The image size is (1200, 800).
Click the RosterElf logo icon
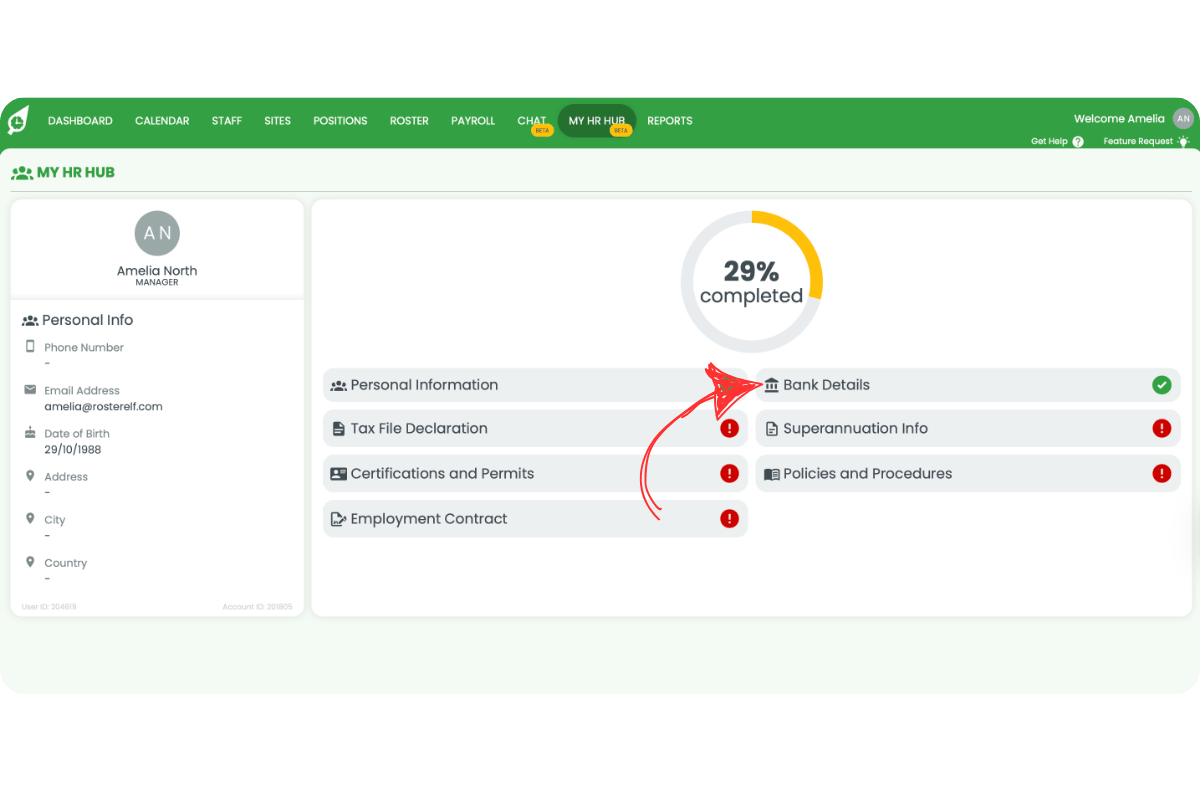(x=18, y=120)
